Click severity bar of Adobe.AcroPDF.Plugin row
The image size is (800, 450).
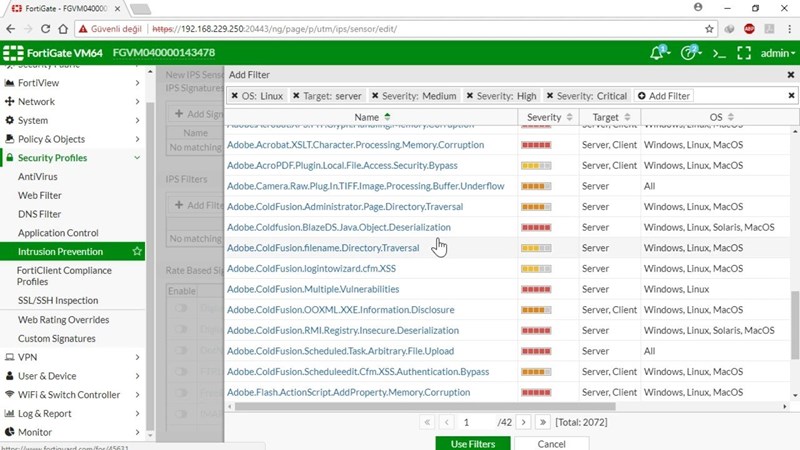point(536,166)
